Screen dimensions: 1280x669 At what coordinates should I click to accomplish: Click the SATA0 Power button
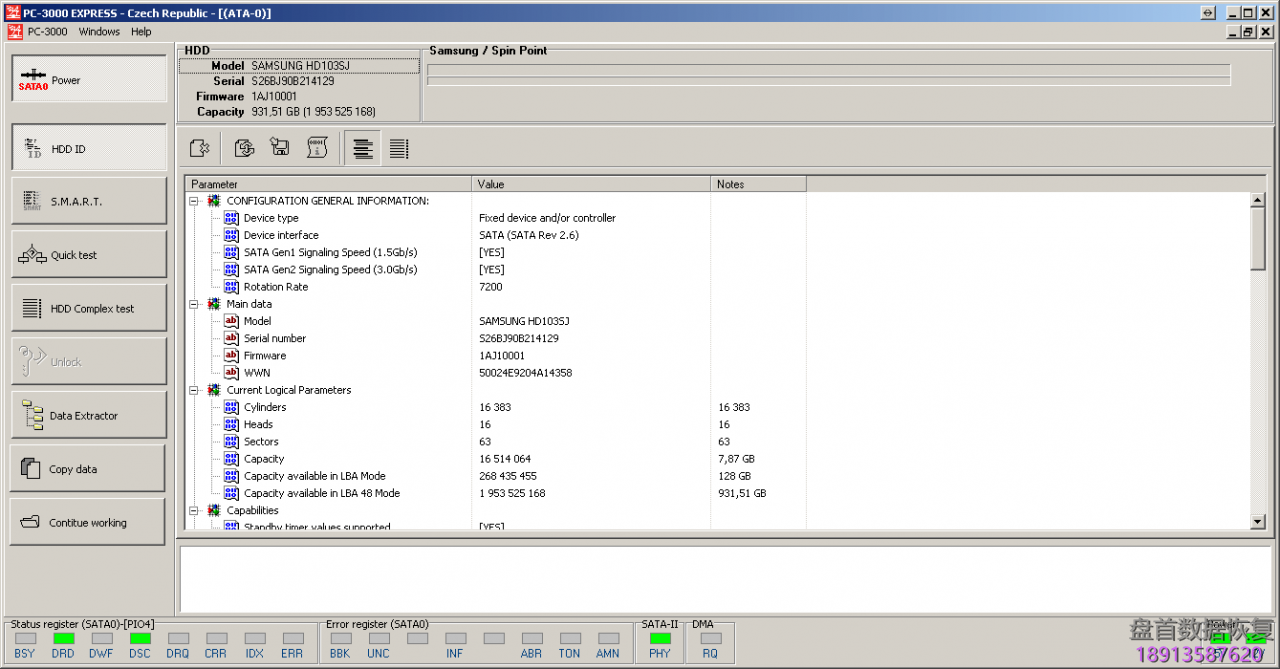click(89, 80)
